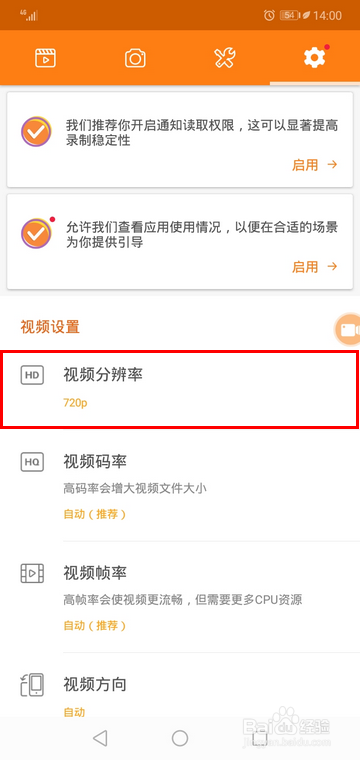This screenshot has height=760, width=360.
Task: Tap the alarm icon in status bar
Action: (269, 16)
